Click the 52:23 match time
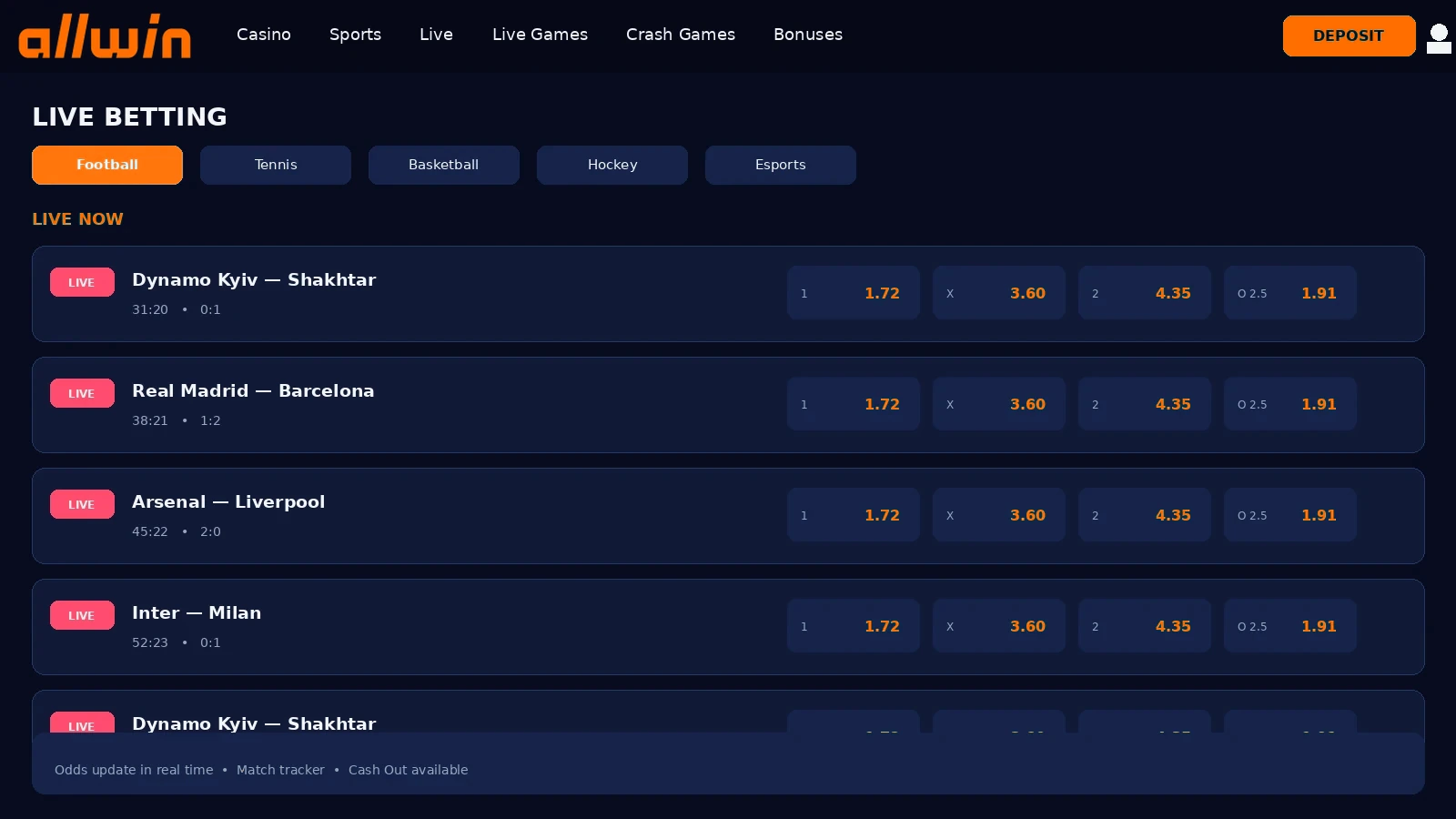Viewport: 1456px width, 819px height. click(x=150, y=642)
